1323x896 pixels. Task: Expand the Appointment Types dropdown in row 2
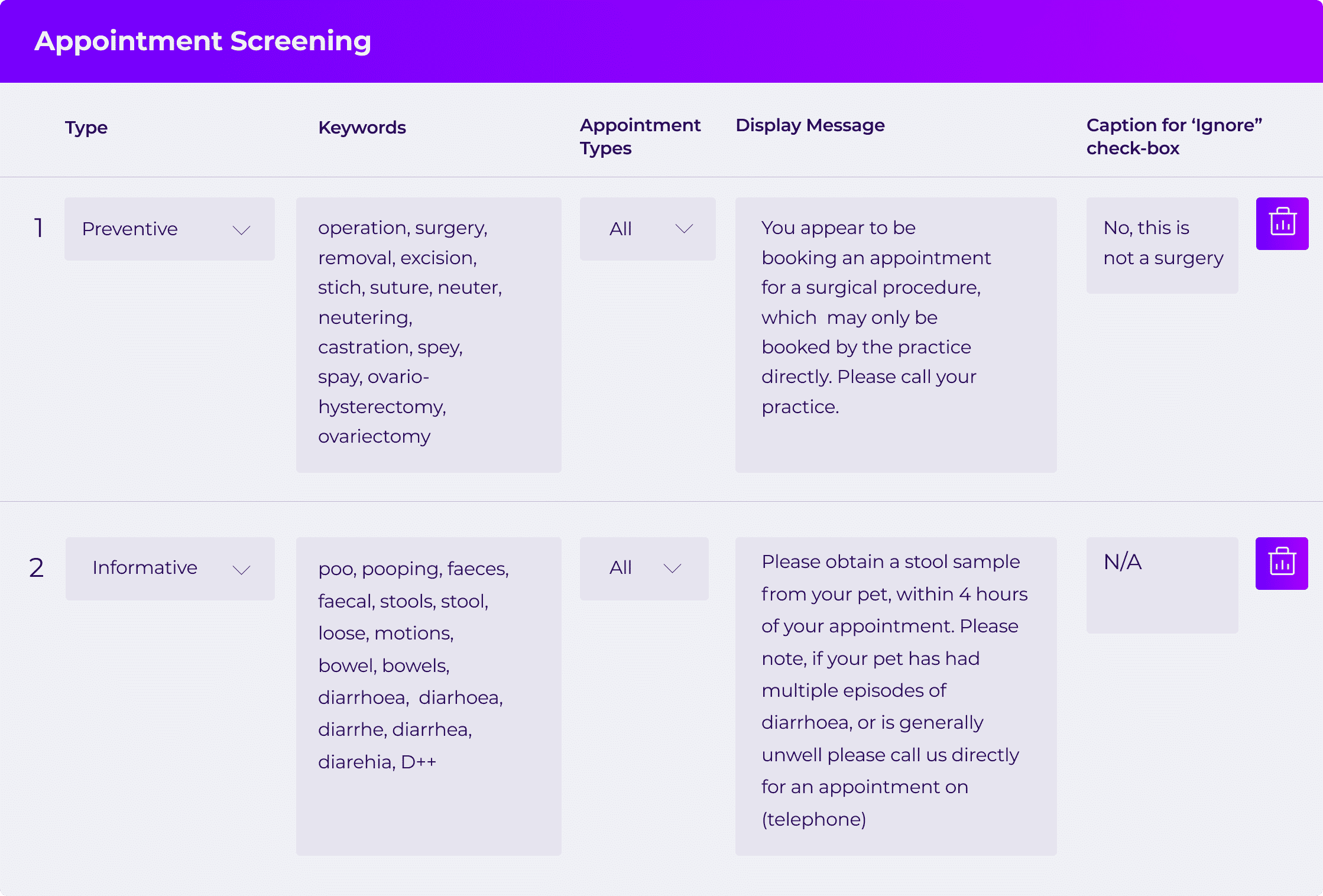(644, 569)
